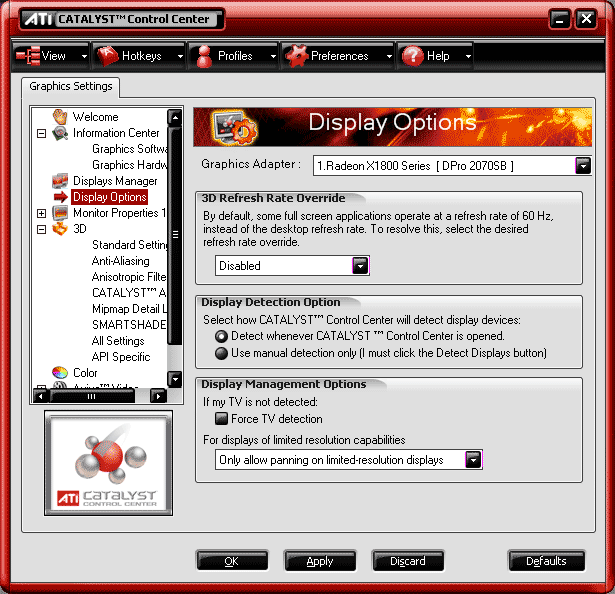
Task: Select Use manual detection only option
Action: click(221, 353)
